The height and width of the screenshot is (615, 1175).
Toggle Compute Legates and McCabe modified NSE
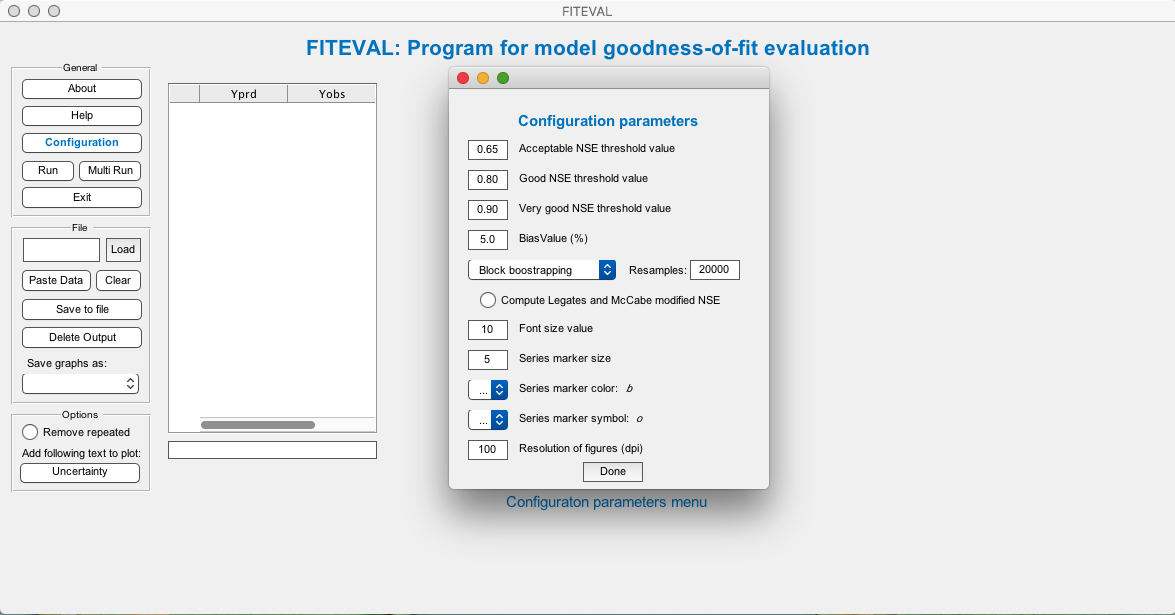pos(488,300)
